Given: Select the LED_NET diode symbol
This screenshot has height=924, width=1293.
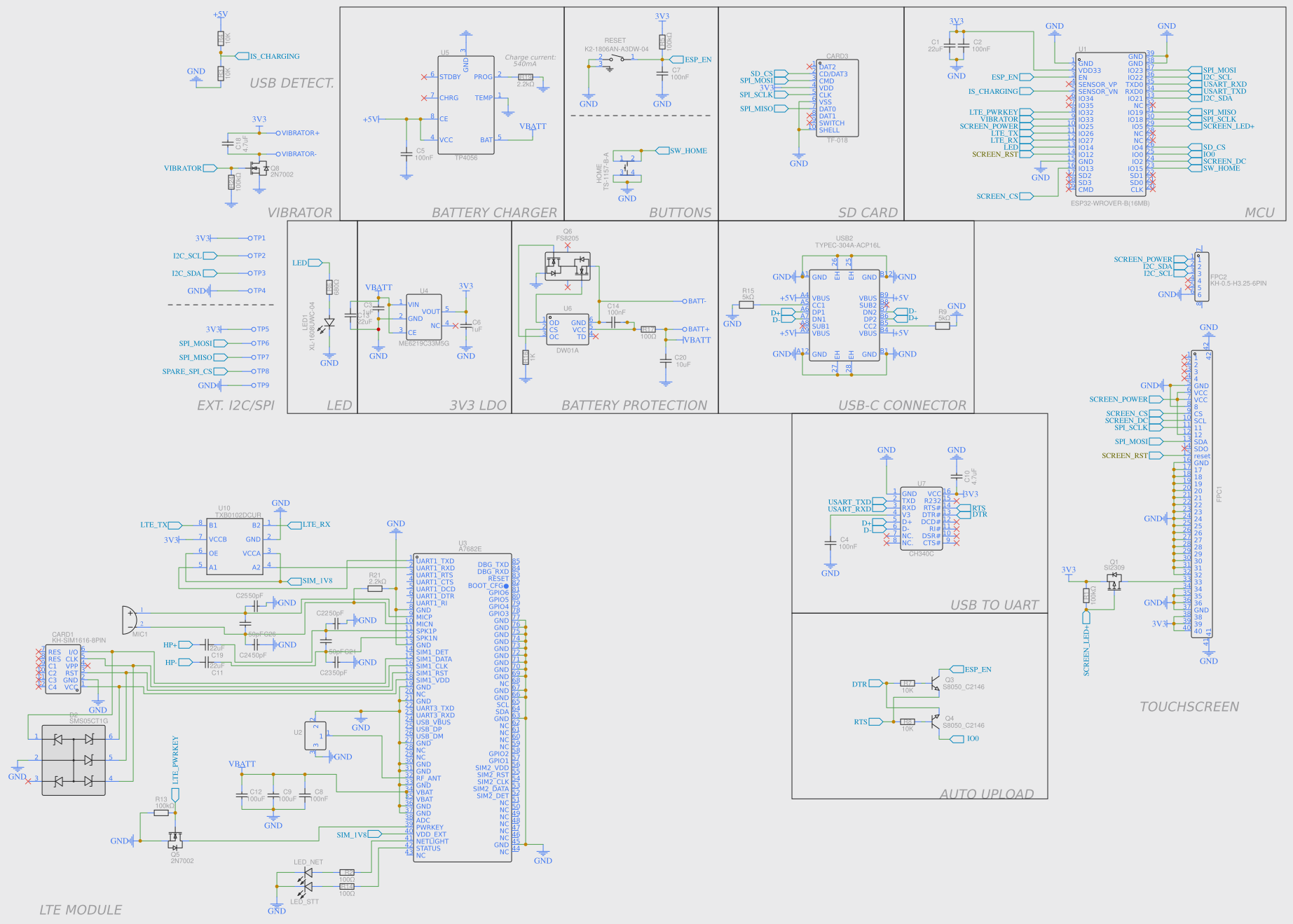Looking at the screenshot, I should pyautogui.click(x=307, y=873).
